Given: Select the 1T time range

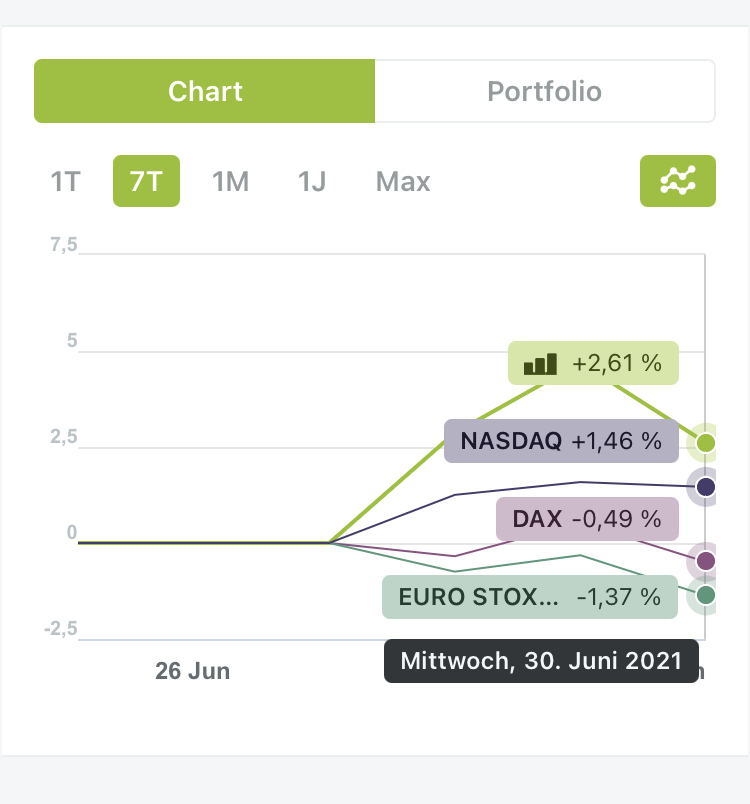Looking at the screenshot, I should (x=65, y=182).
